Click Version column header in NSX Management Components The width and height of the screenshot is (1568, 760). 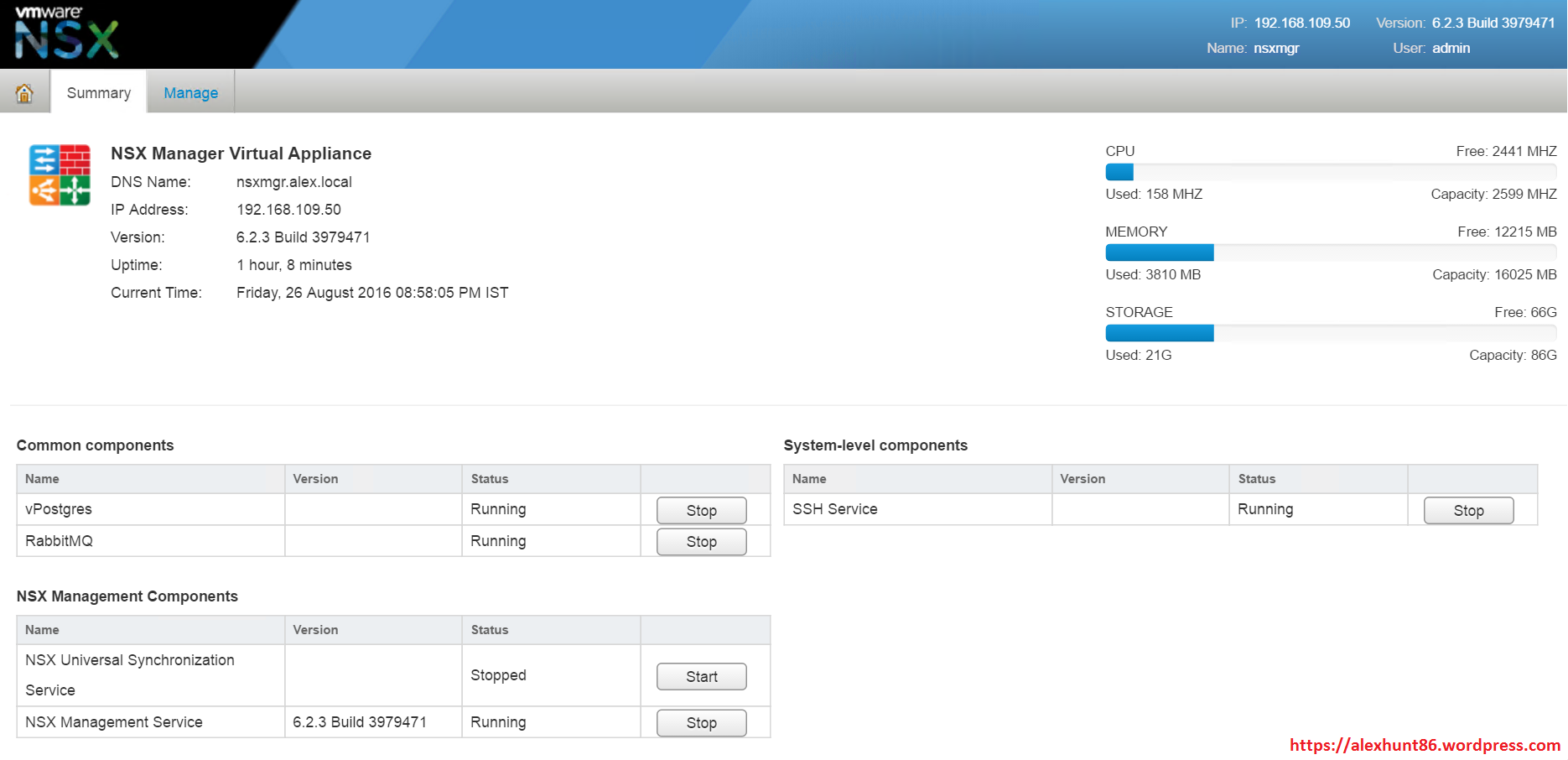[x=315, y=630]
